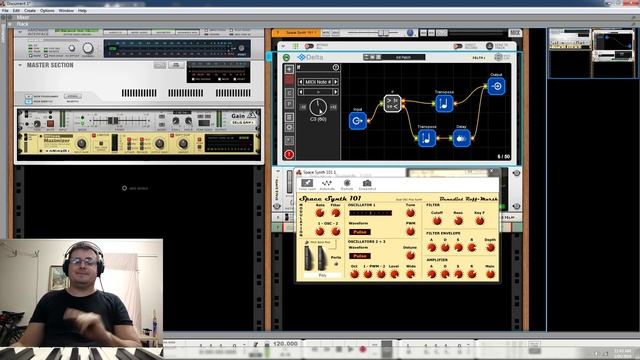Screen dimensions: 640x360
Task: Select next MIDI Note # parameter
Action: tap(336, 82)
